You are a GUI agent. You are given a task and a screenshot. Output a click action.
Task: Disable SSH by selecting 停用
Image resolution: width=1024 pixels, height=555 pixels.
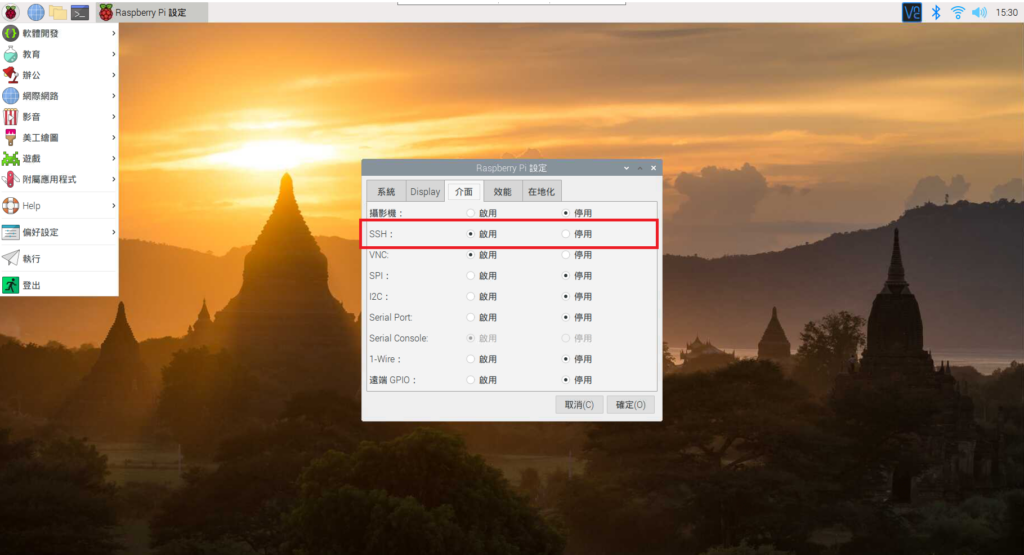566,234
